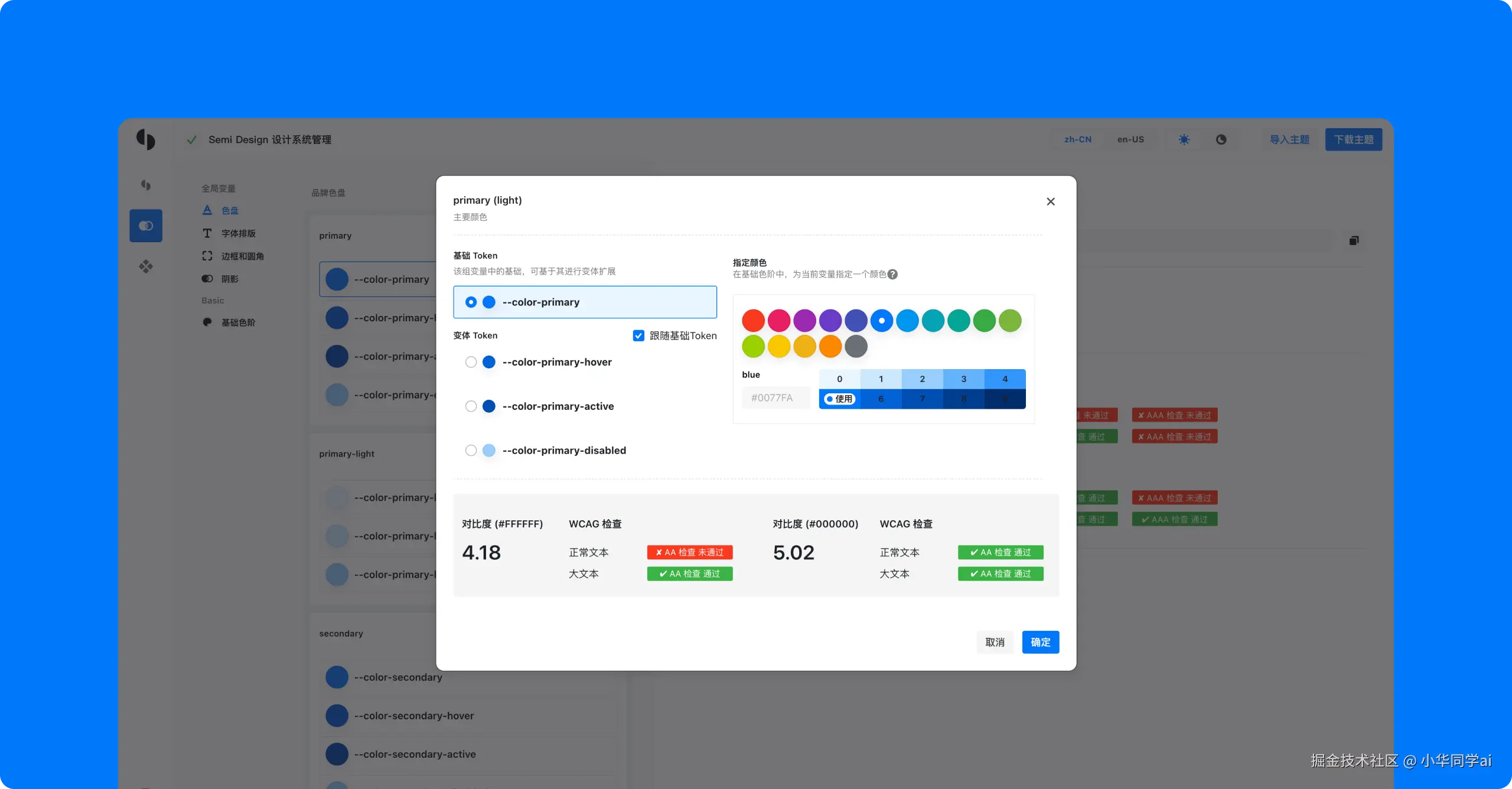Click 取消 to cancel the dialog
Screen dimensions: 1512x789
(995, 642)
